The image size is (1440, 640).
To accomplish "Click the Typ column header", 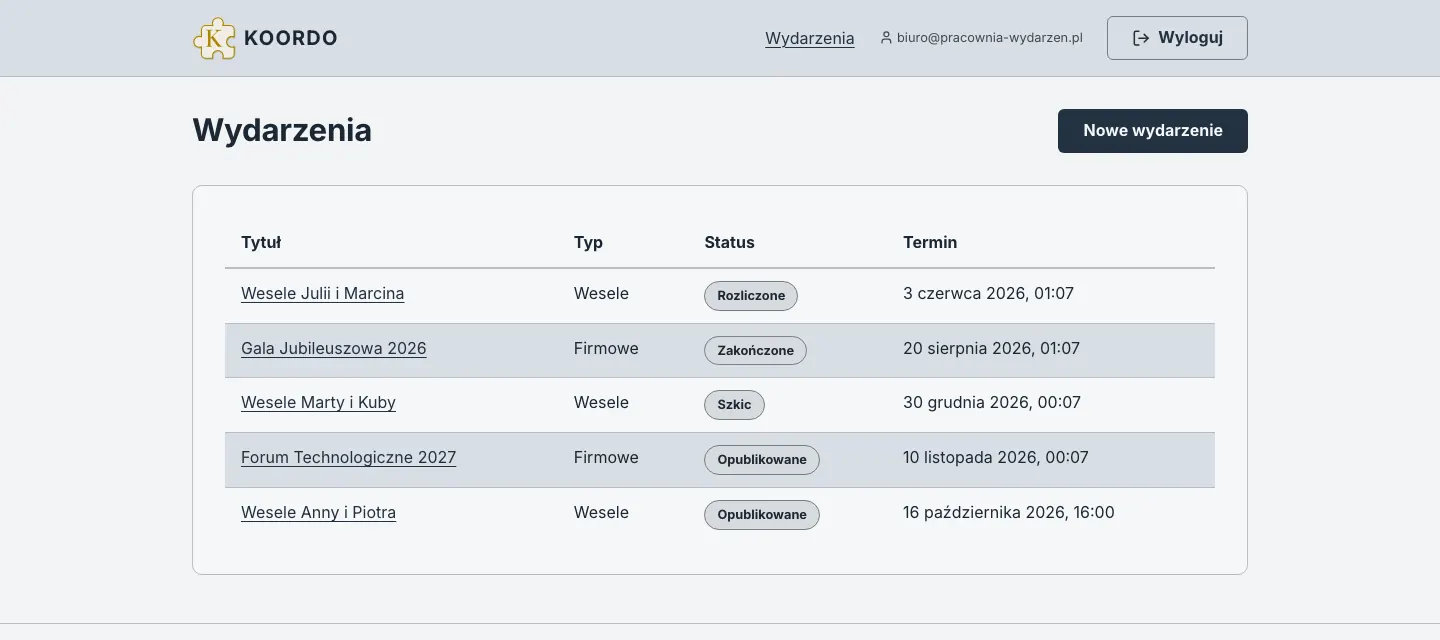I will click(x=588, y=242).
